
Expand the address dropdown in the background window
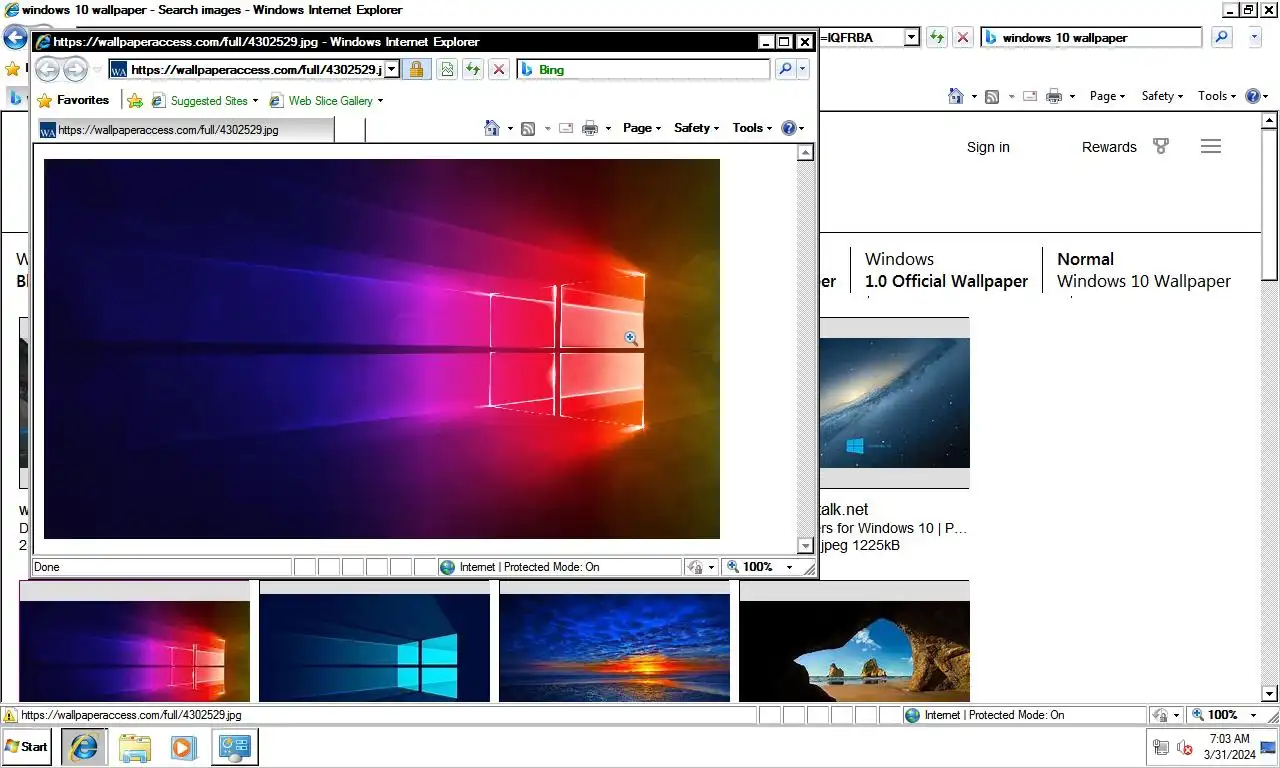(x=911, y=37)
